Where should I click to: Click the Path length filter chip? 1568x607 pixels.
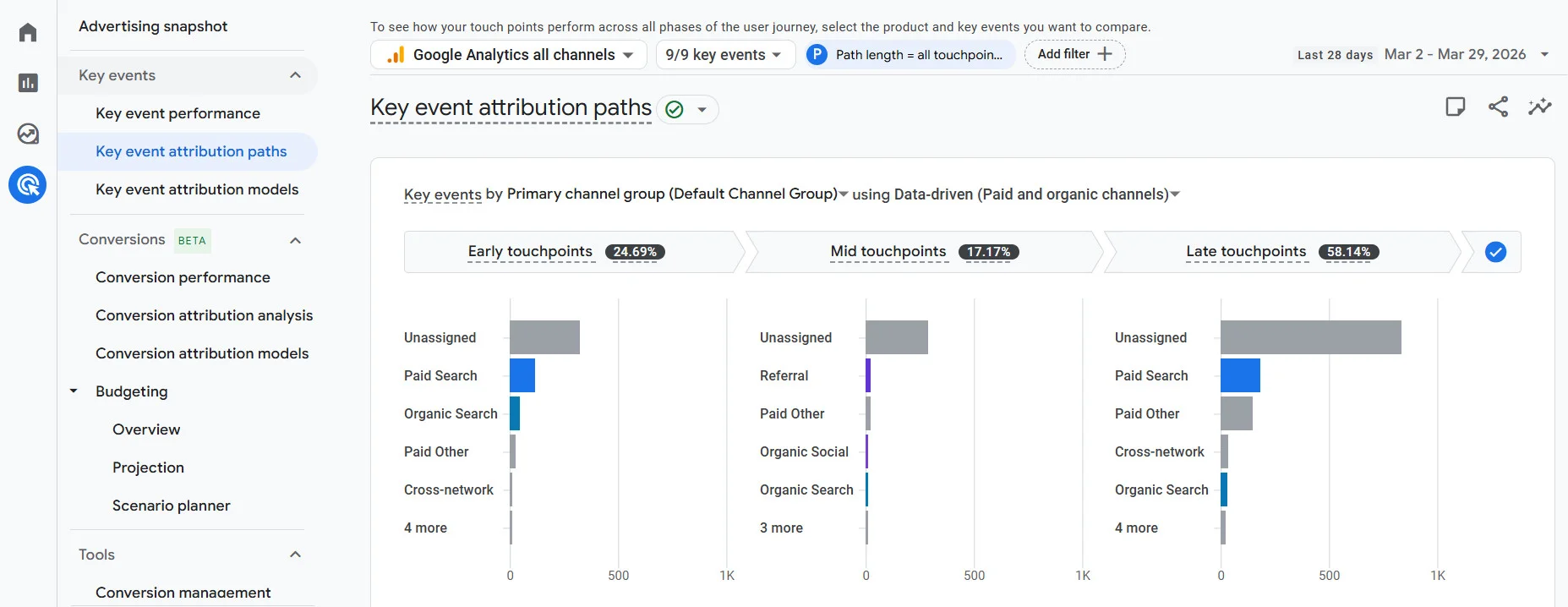pyautogui.click(x=910, y=55)
